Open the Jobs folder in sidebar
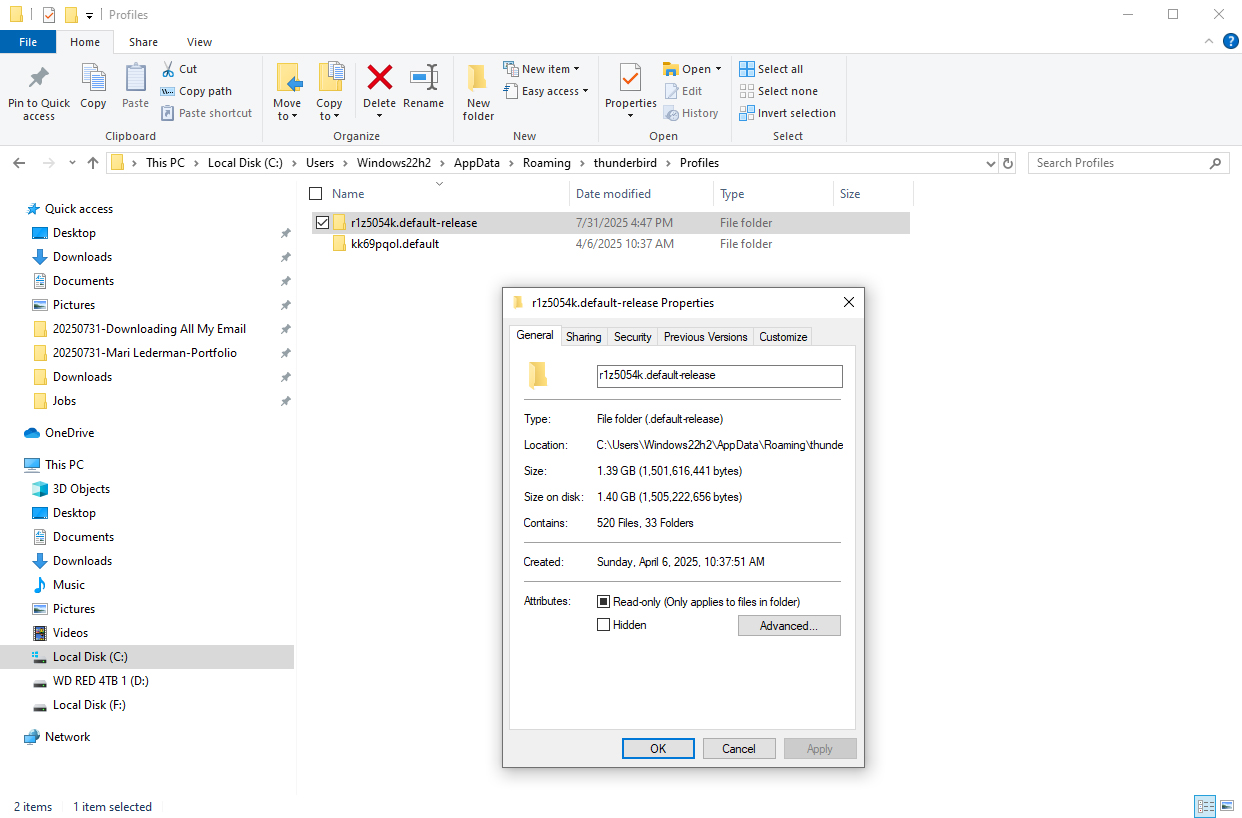This screenshot has height=818, width=1242. [64, 401]
